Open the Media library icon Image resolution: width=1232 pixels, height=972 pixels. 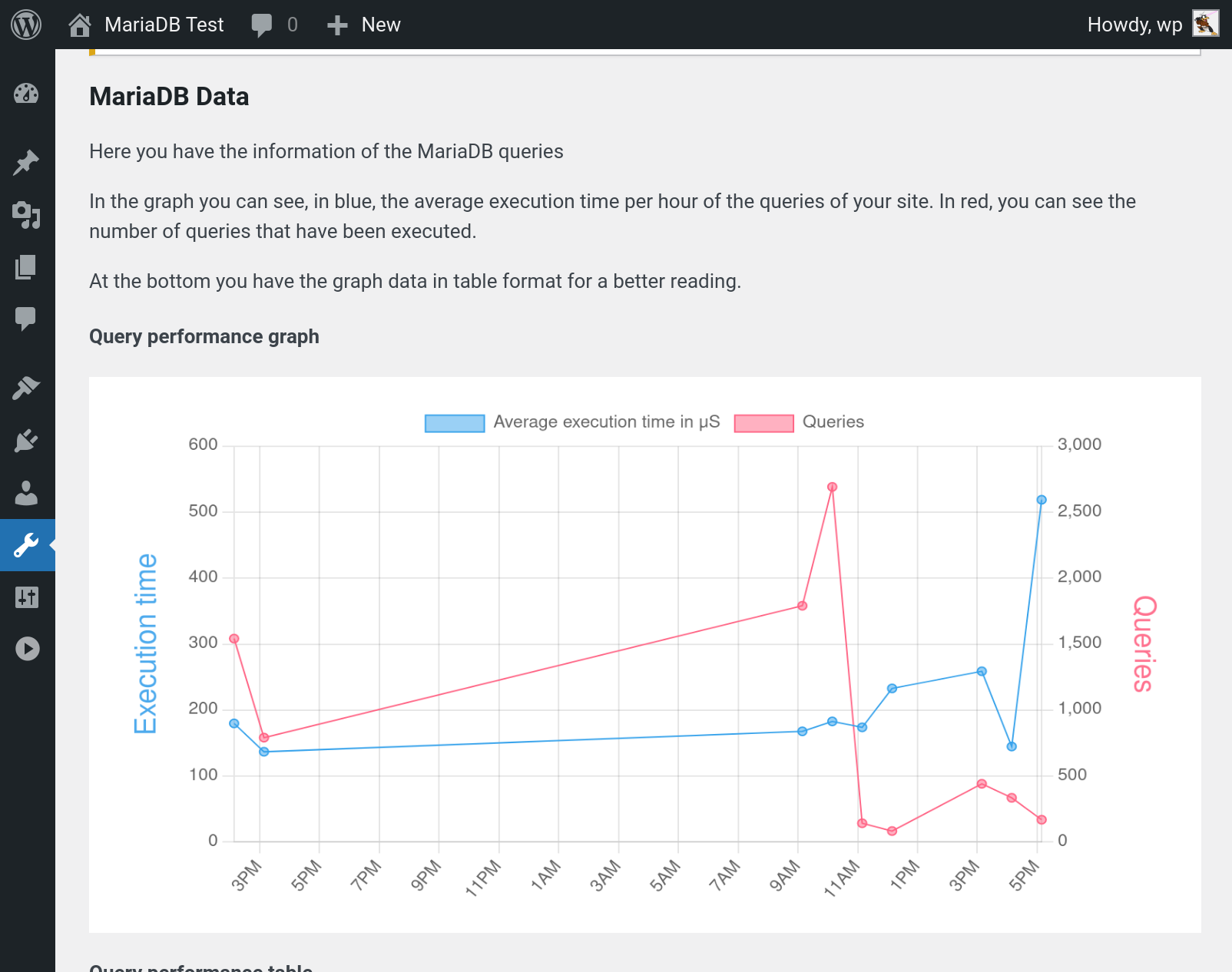(x=26, y=215)
